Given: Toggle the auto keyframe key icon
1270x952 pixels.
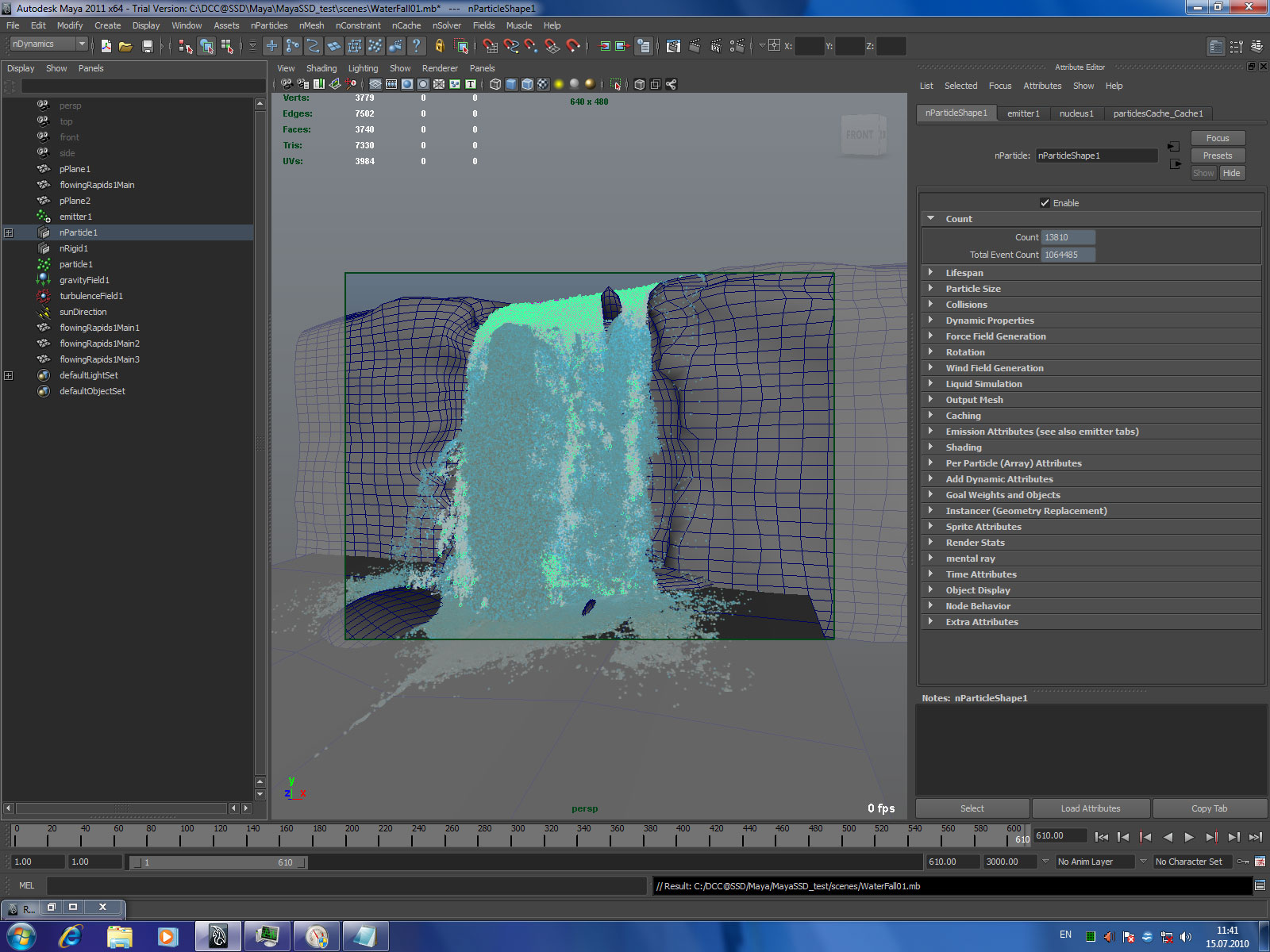Looking at the screenshot, I should coord(1242,862).
